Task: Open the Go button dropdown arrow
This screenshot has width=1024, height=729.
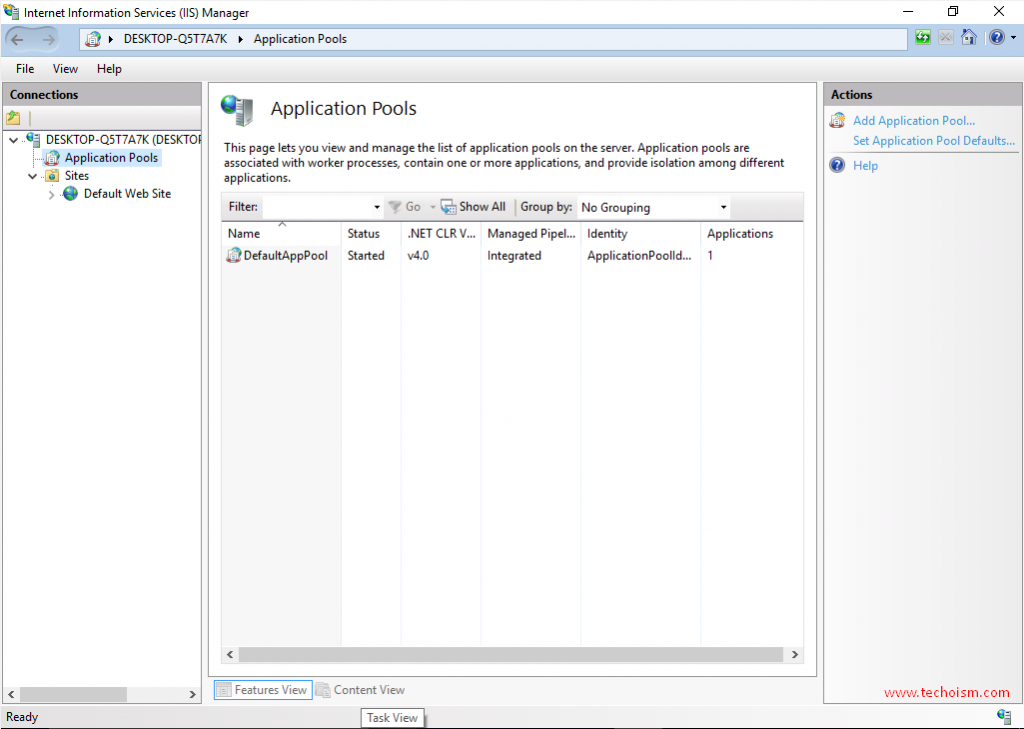Action: [x=432, y=207]
